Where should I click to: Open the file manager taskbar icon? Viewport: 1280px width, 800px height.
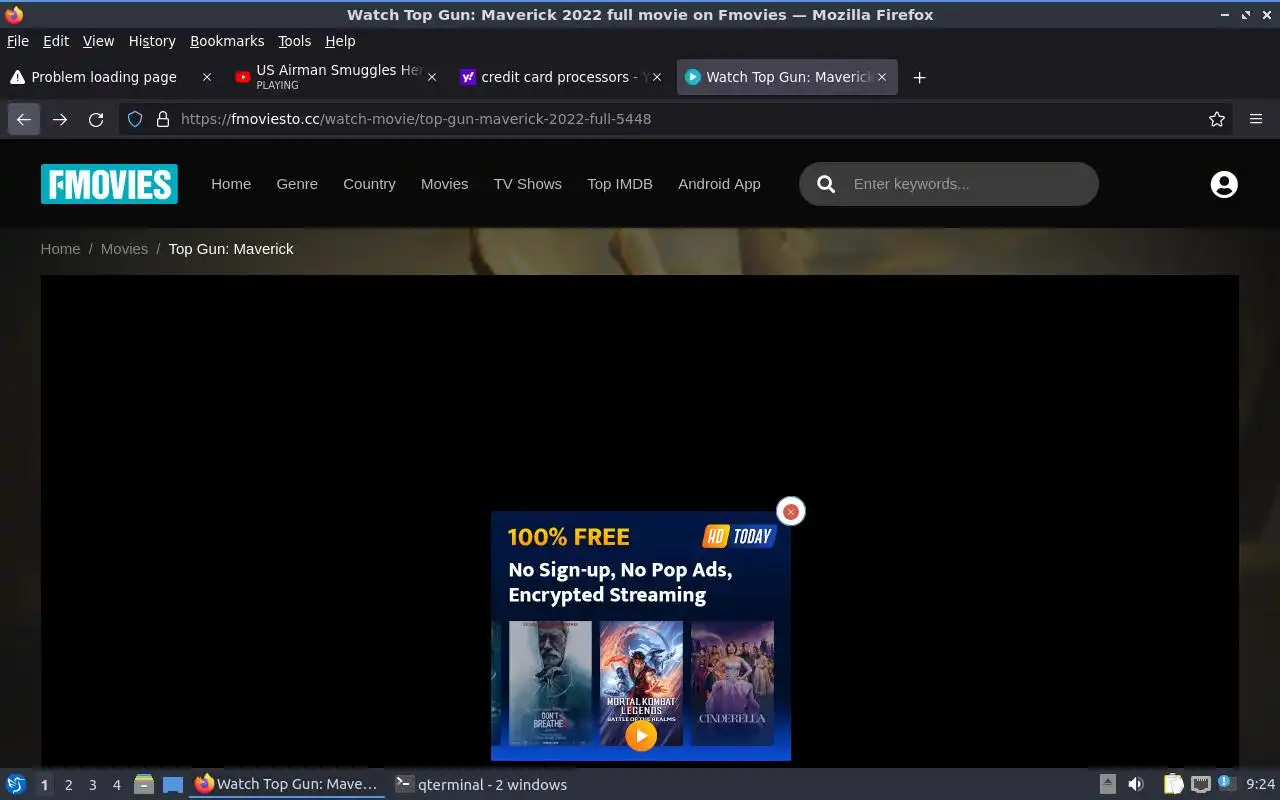pyautogui.click(x=144, y=785)
